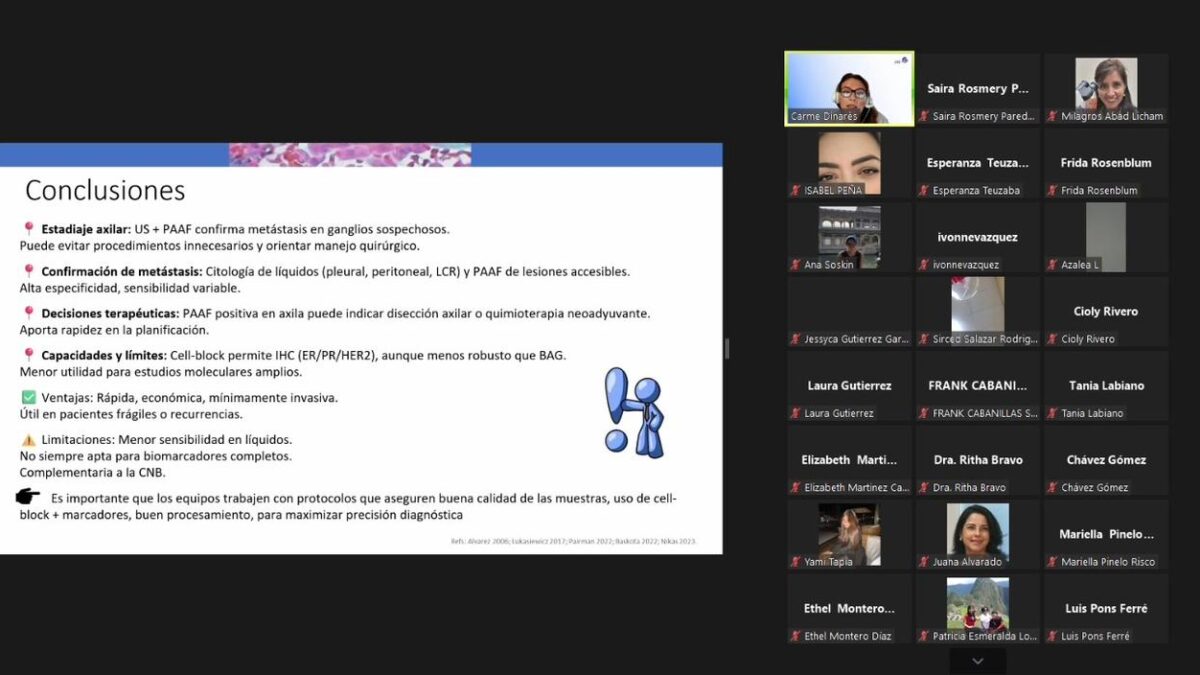Select Juana Alvarado's video thumbnail
Screen dimensions: 1200x675
(977, 532)
